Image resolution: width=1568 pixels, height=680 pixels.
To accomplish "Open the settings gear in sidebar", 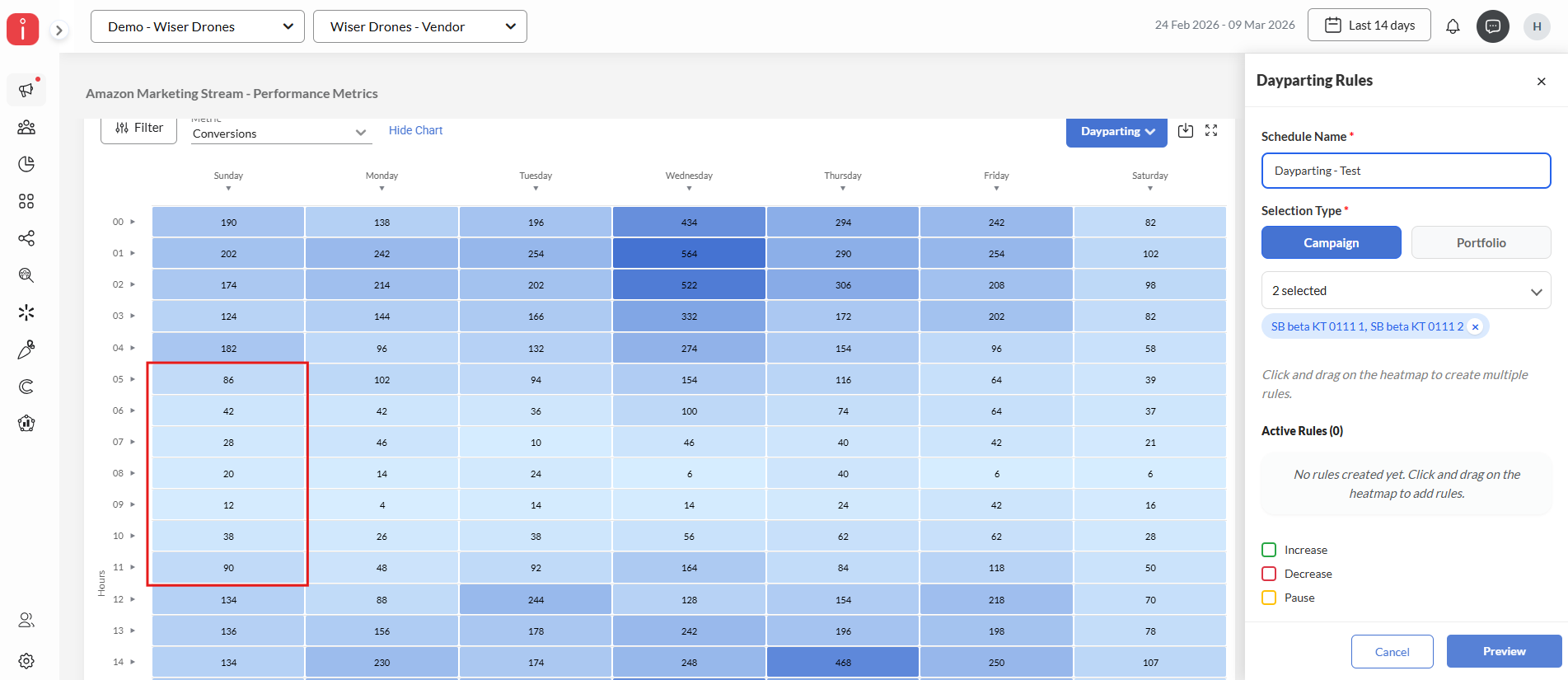I will 26,661.
